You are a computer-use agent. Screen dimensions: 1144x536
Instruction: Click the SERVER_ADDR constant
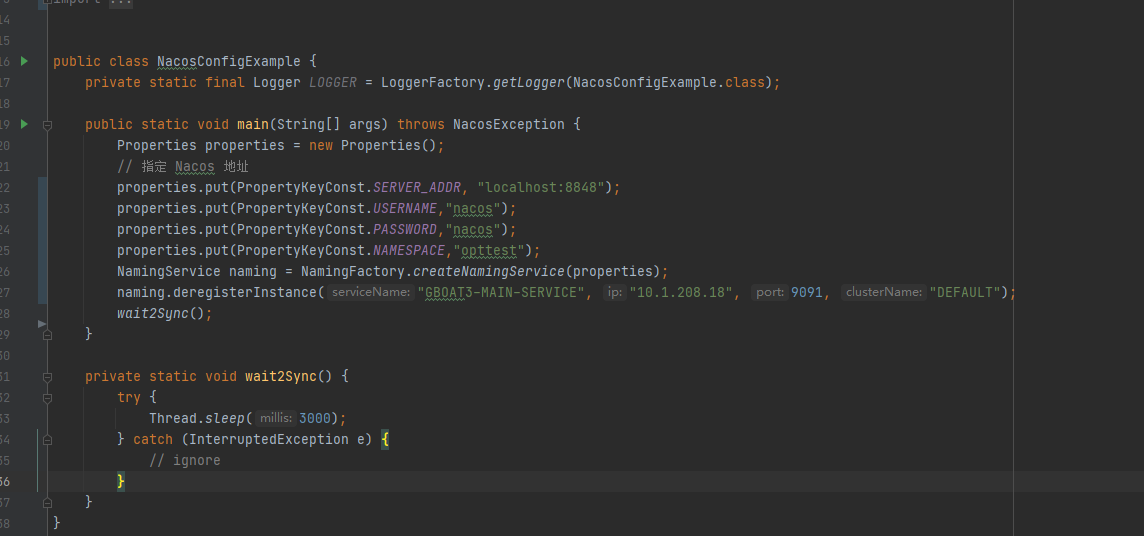(417, 187)
